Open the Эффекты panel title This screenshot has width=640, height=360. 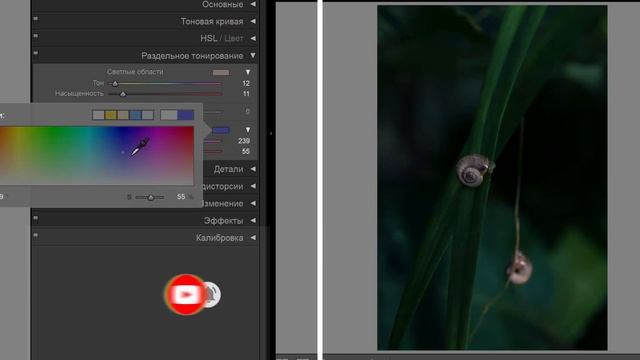click(223, 220)
